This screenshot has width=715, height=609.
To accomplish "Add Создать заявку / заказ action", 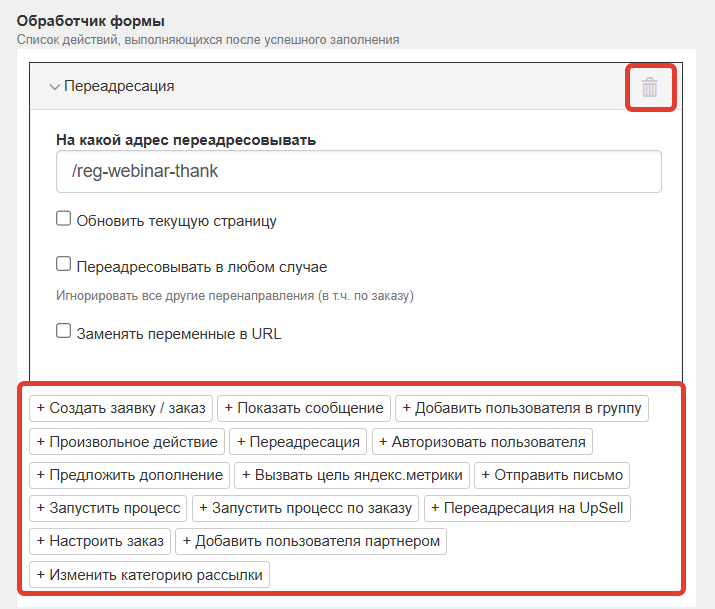I will 121,408.
